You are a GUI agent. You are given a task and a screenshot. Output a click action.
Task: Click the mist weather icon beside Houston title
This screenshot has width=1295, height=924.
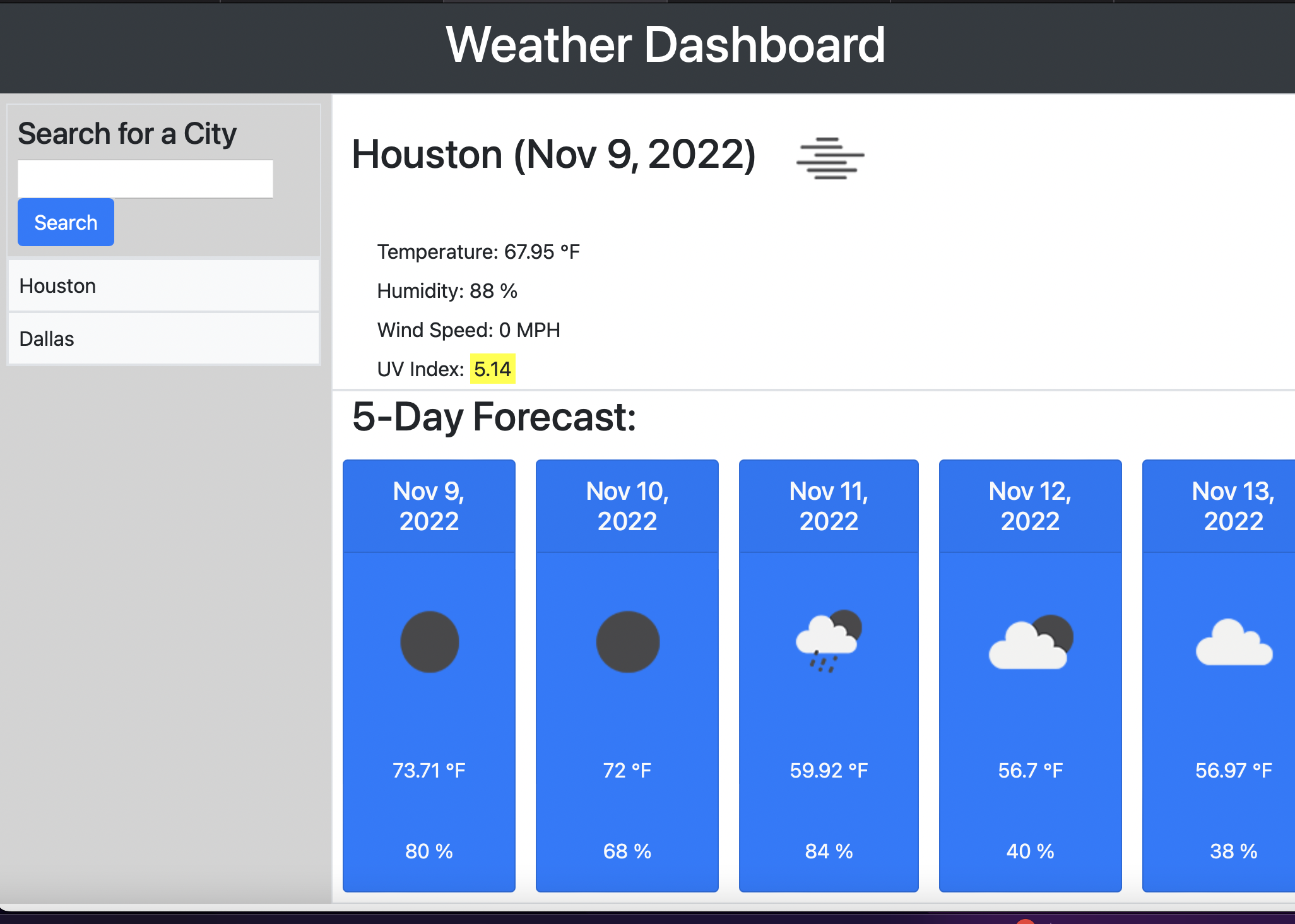coord(829,158)
